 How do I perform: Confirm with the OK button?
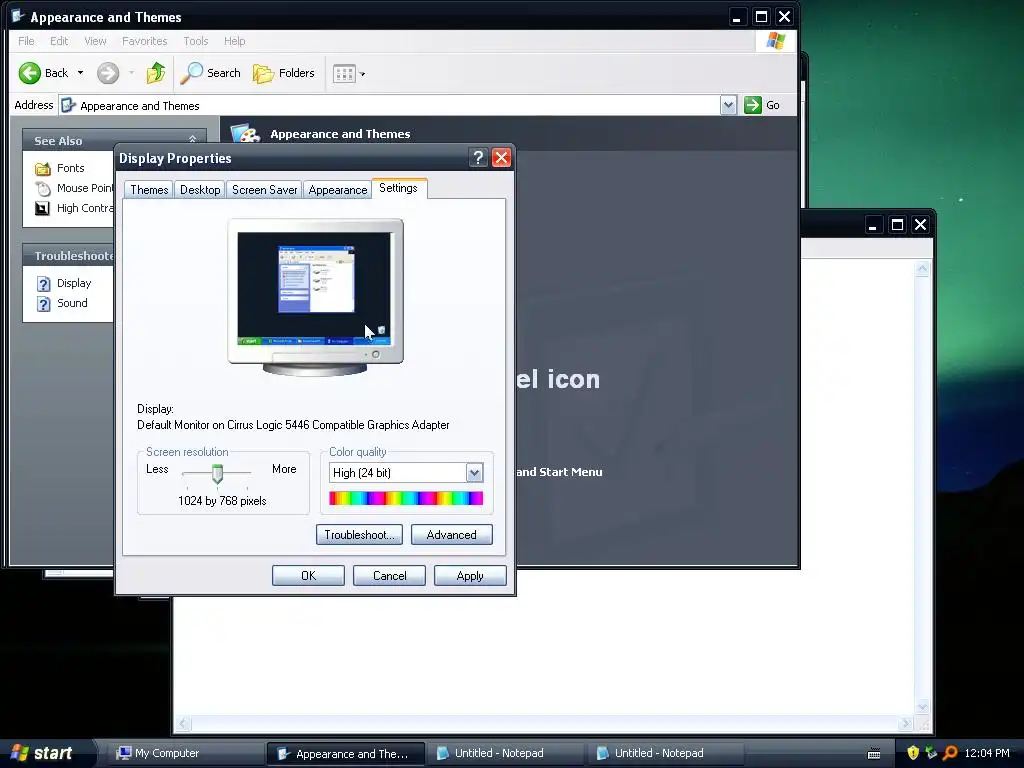(x=308, y=575)
